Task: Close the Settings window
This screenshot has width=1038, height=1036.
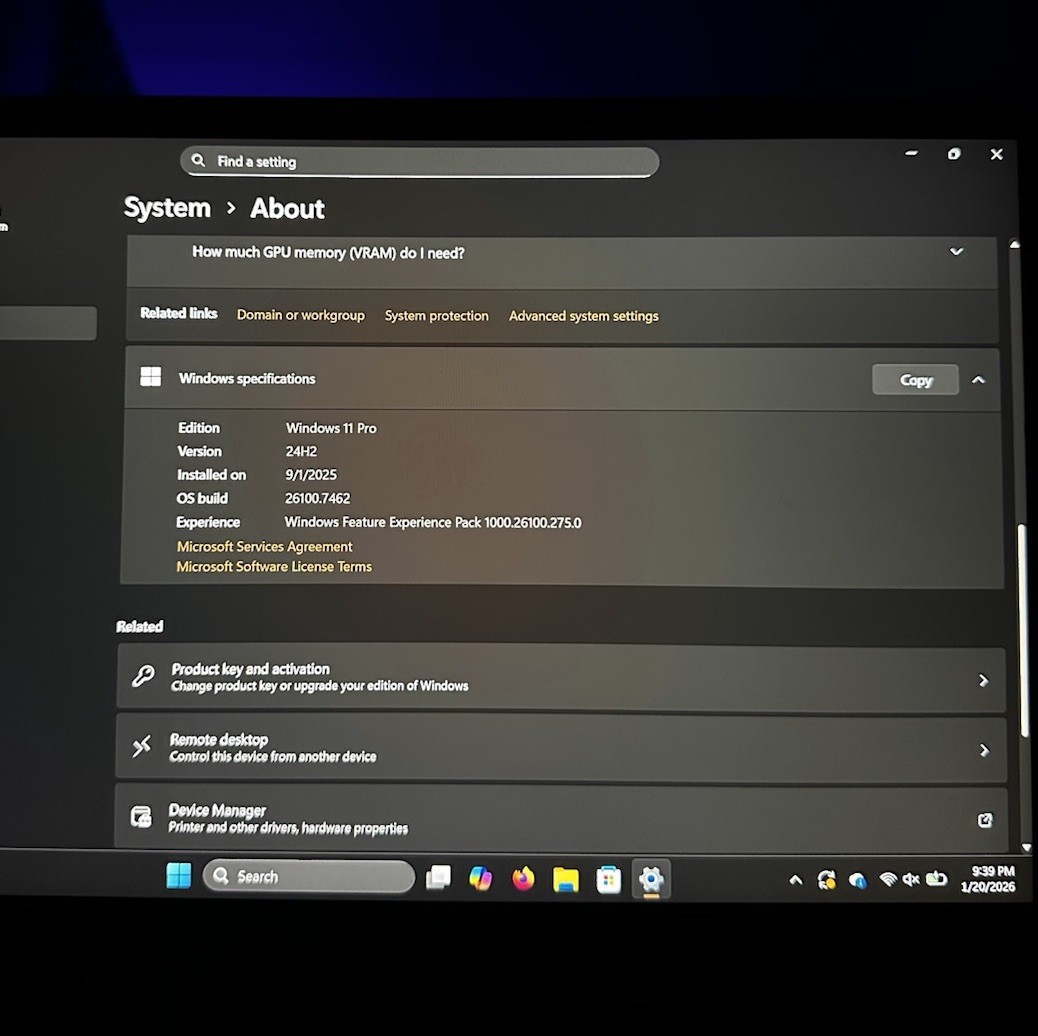Action: pos(996,154)
